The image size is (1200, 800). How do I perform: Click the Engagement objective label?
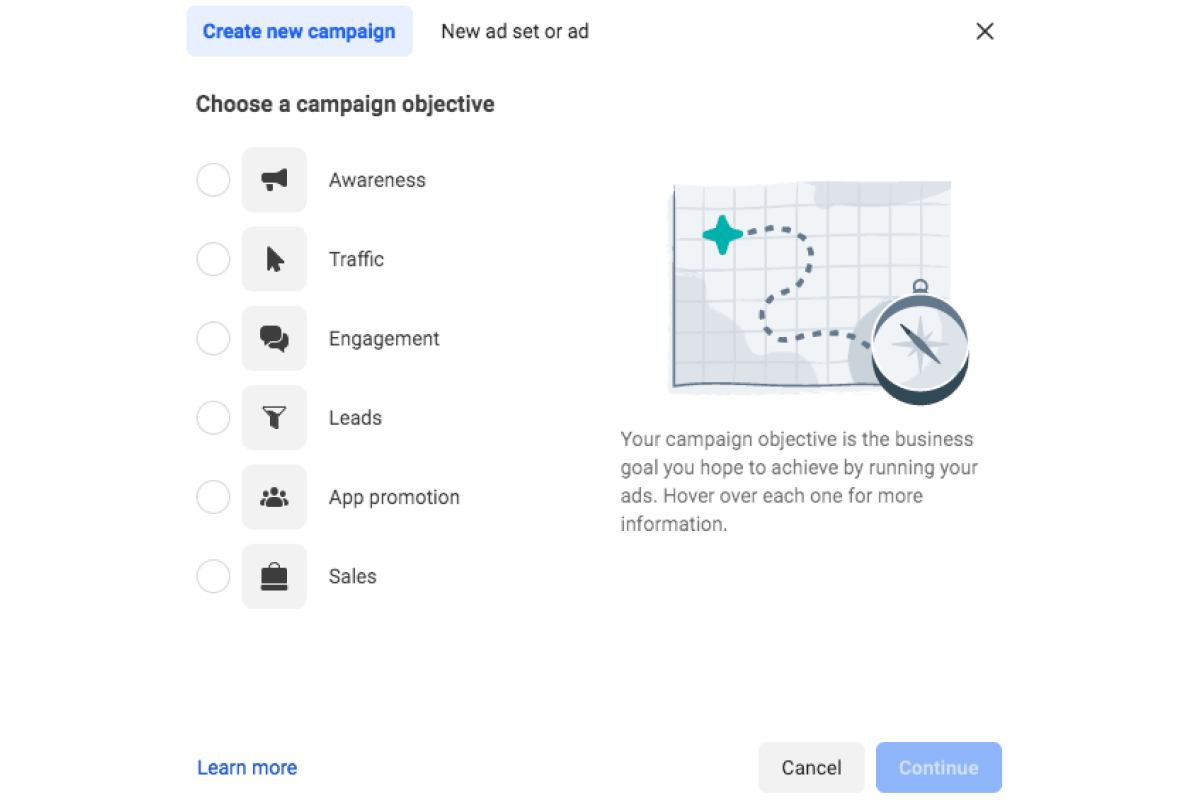(384, 339)
